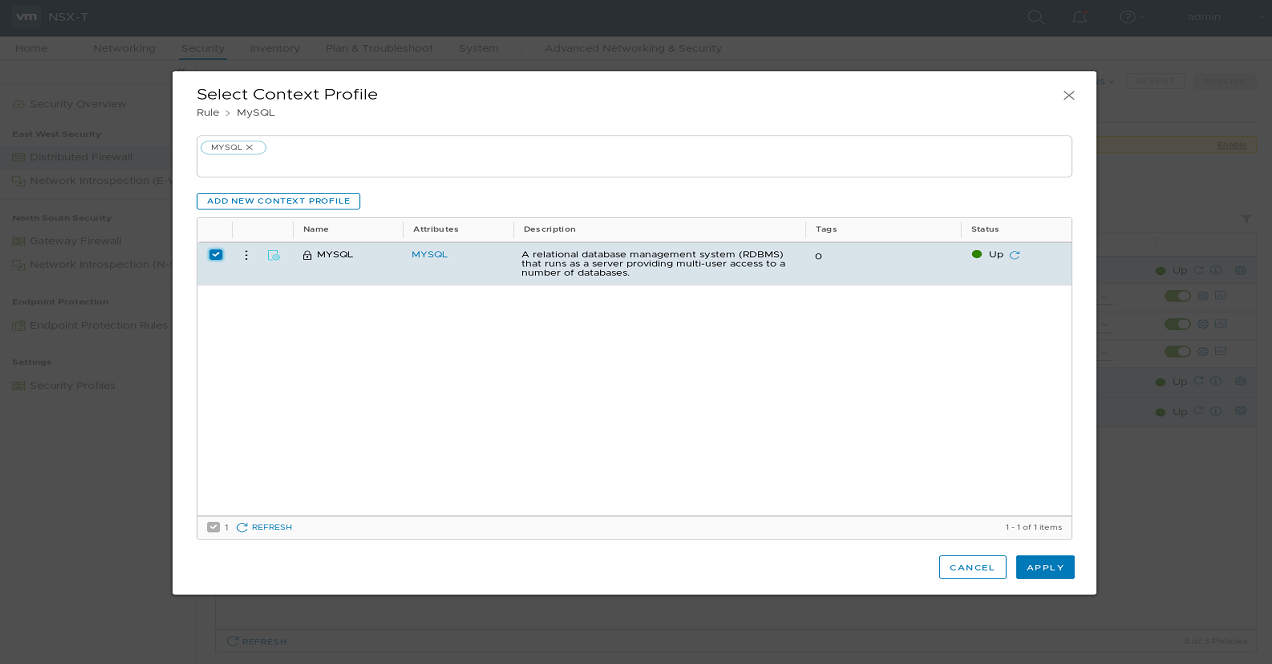Click the '1 - 1 of 1 items' text
Image resolution: width=1272 pixels, height=664 pixels.
click(x=1034, y=527)
